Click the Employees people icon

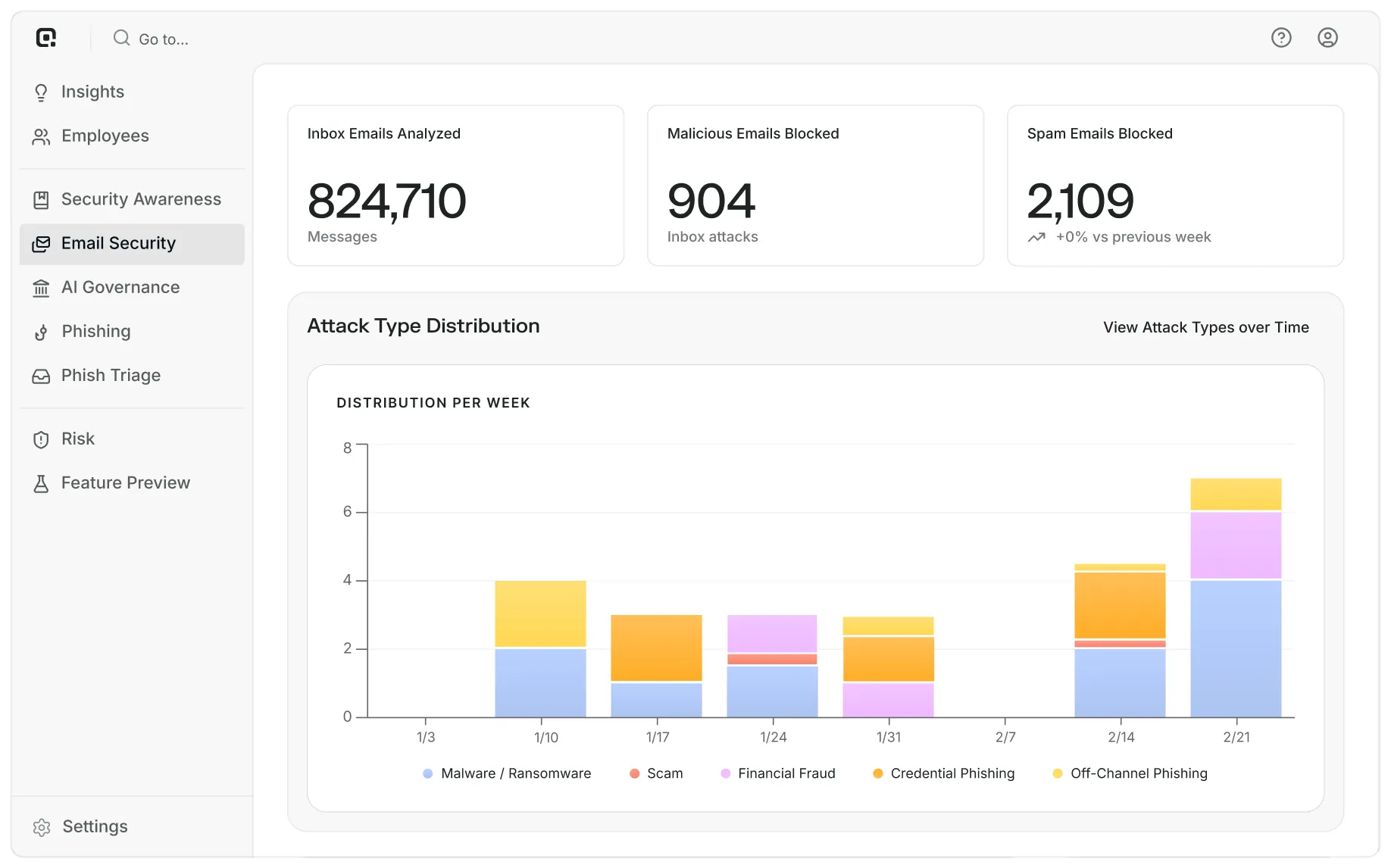[41, 136]
